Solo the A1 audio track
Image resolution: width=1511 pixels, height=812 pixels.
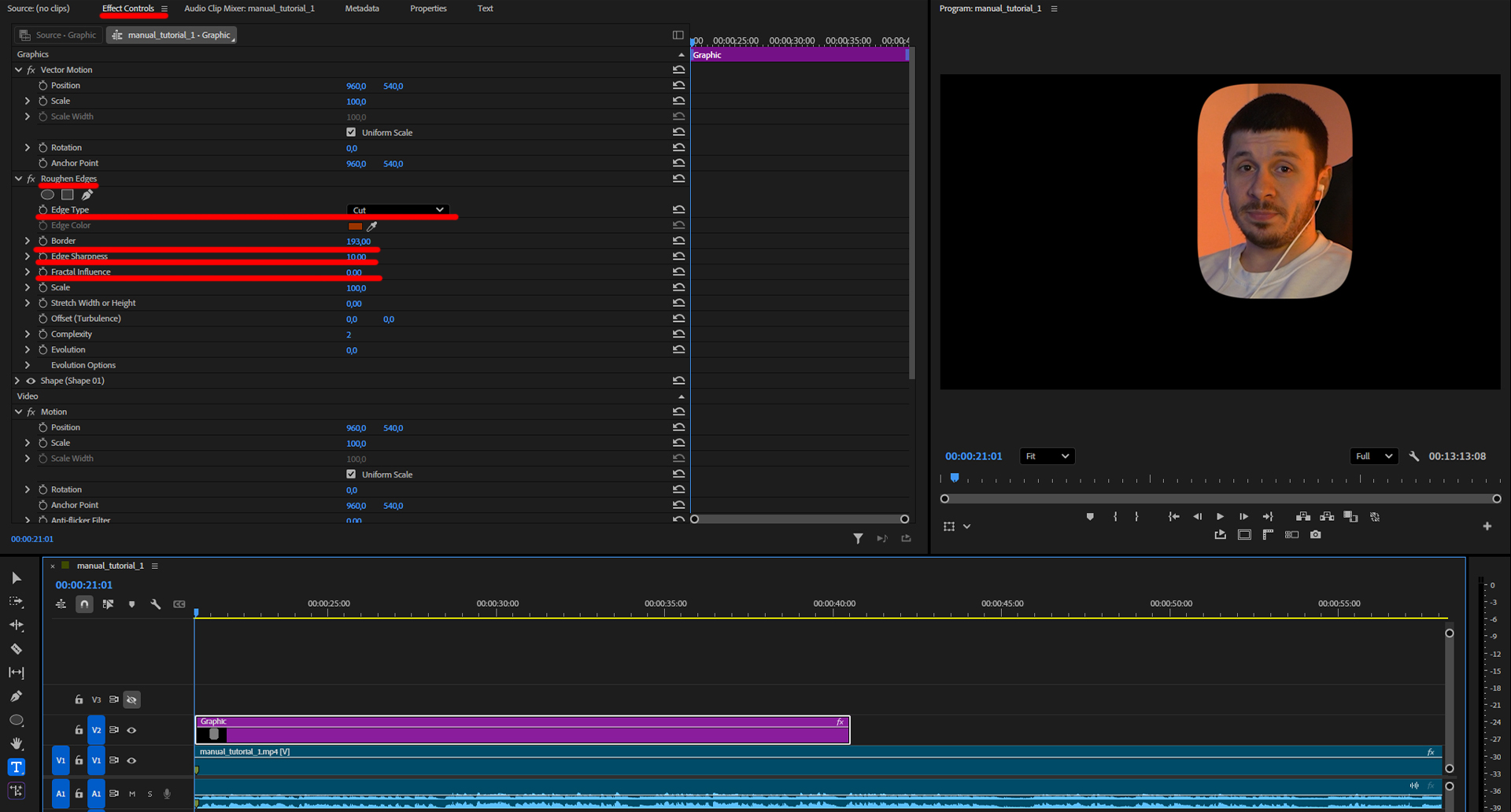(150, 794)
